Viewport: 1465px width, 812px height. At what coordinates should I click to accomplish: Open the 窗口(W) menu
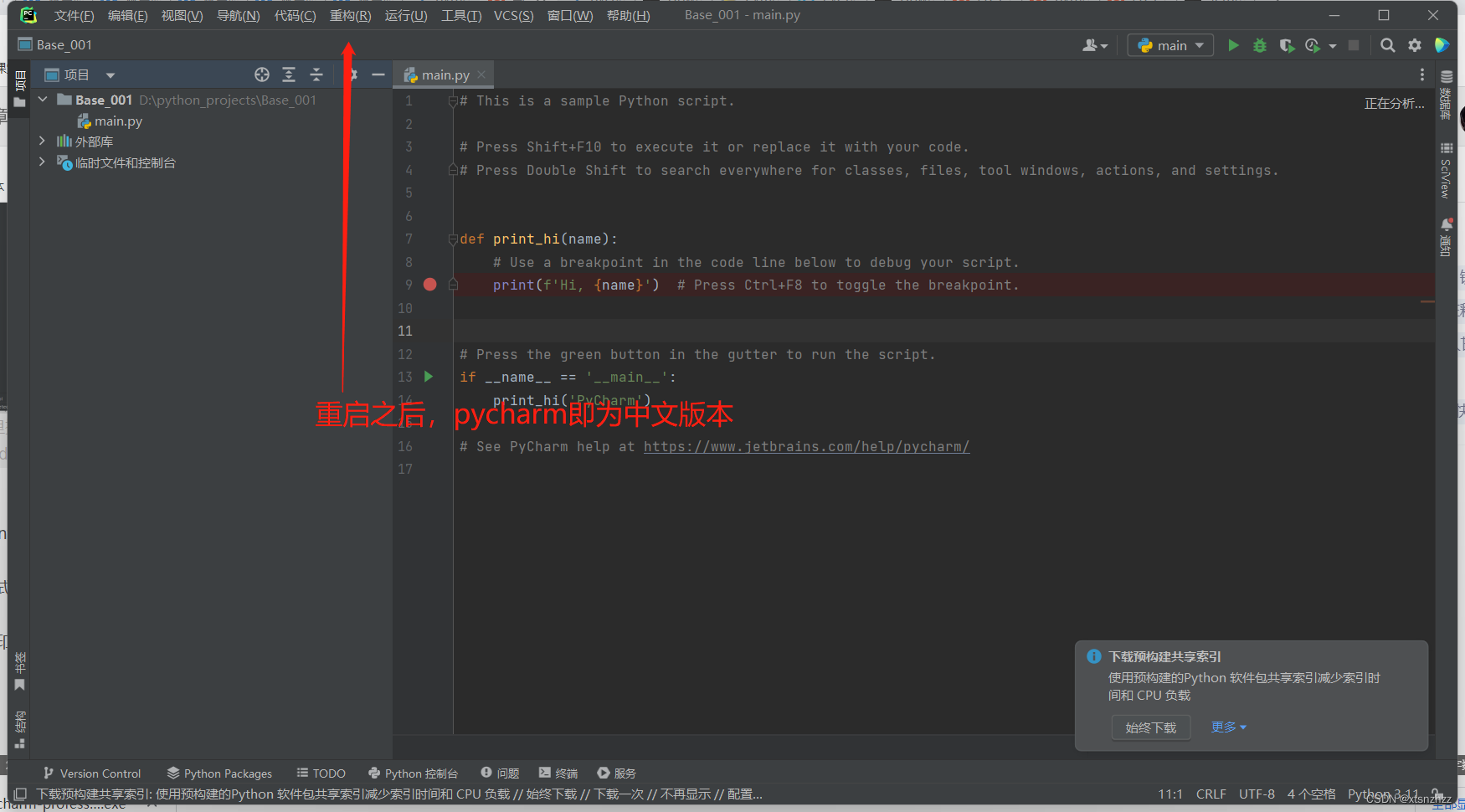coord(570,15)
